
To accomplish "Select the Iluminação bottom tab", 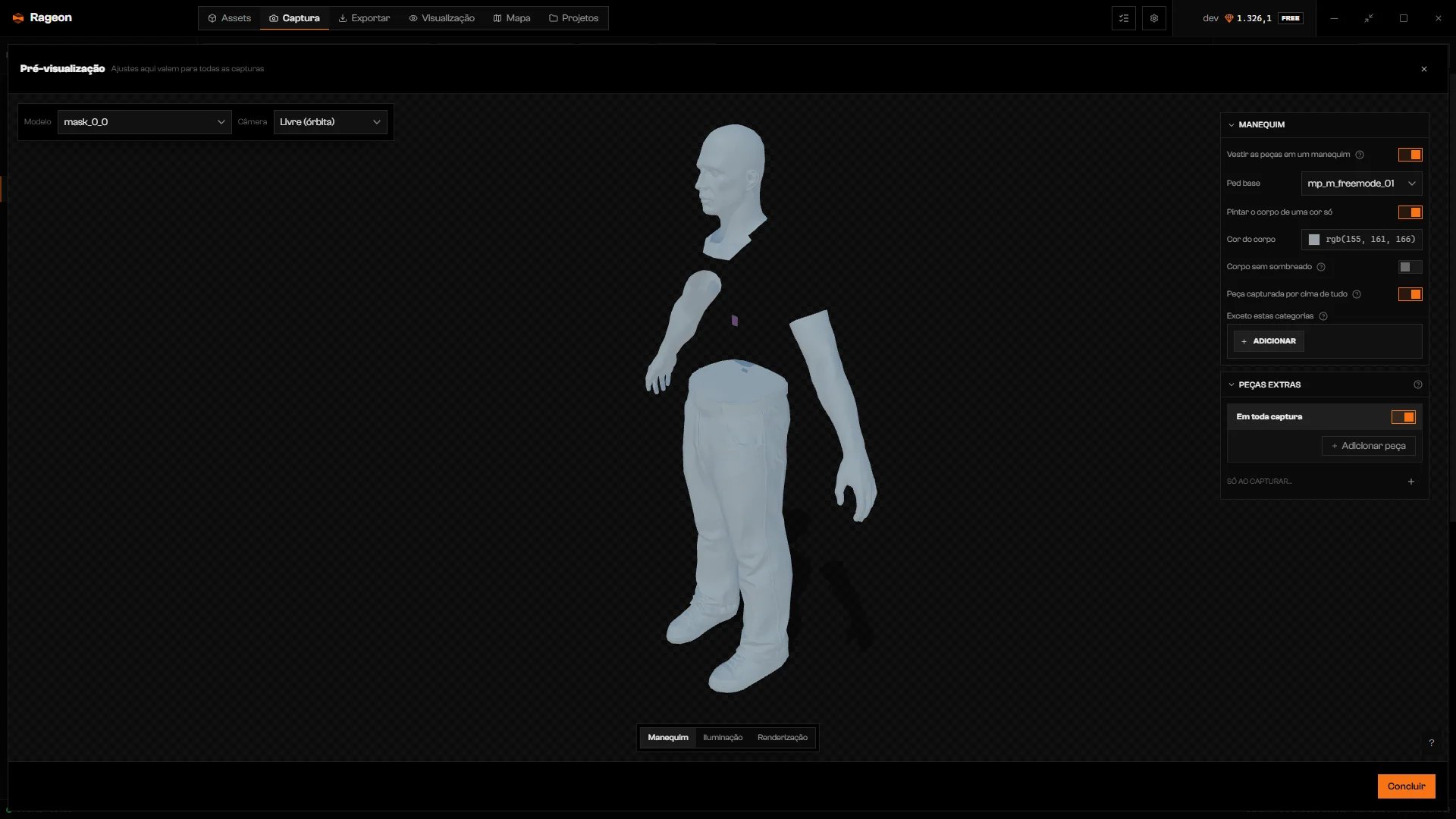I will coord(723,738).
